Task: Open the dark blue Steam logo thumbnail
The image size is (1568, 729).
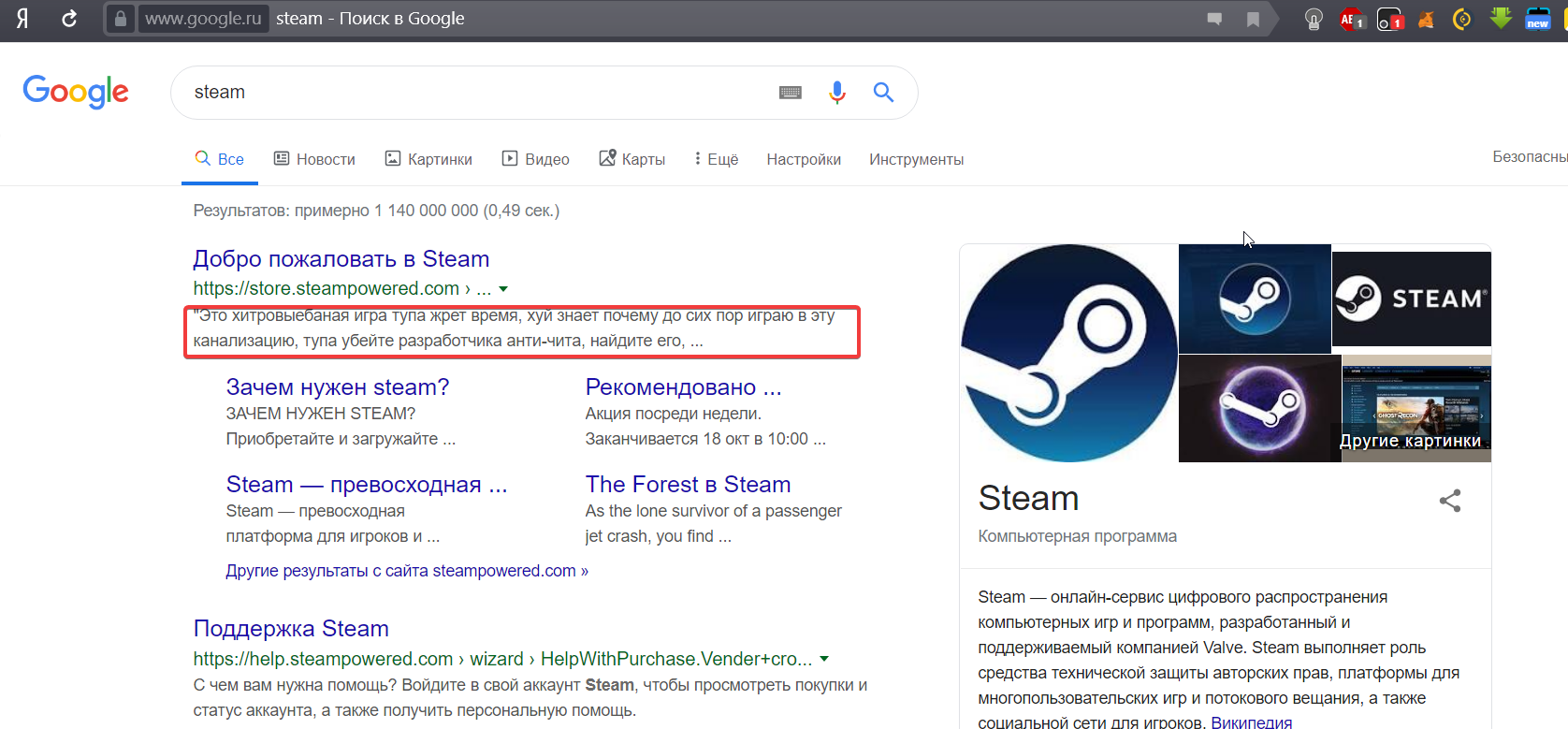Action: click(x=1255, y=299)
